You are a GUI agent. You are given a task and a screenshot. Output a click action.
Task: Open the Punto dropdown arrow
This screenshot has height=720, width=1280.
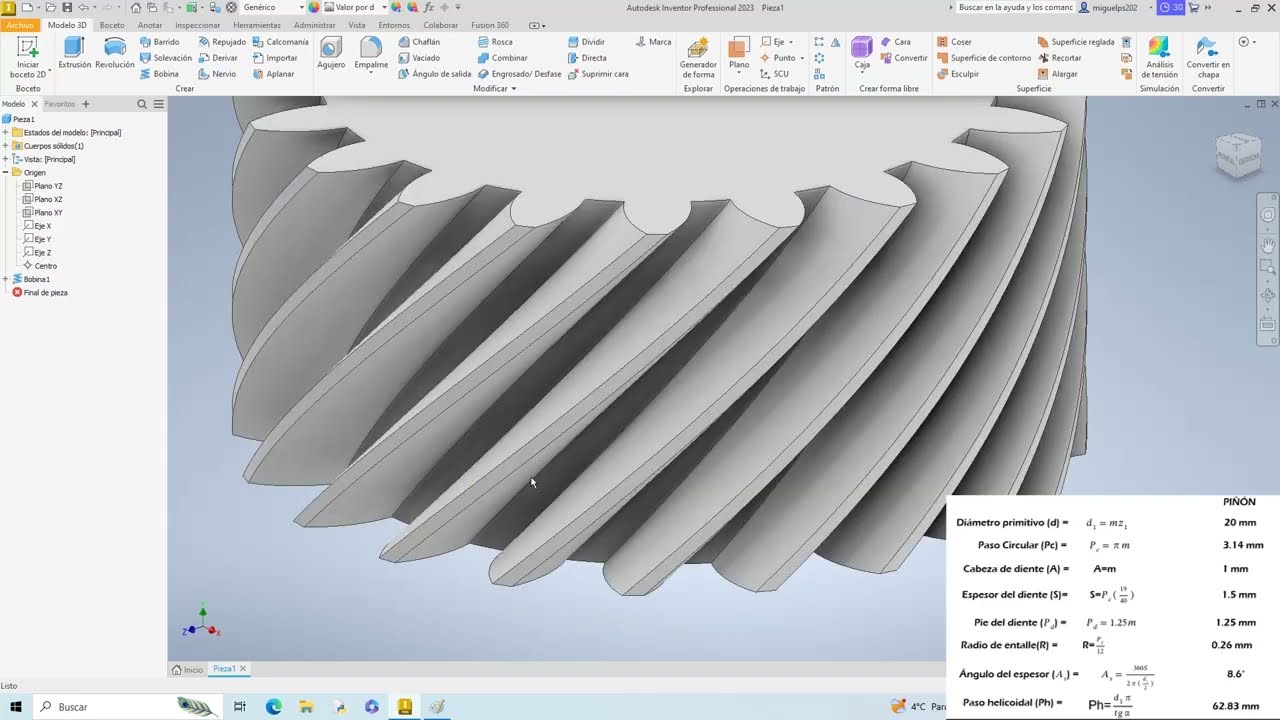[802, 58]
